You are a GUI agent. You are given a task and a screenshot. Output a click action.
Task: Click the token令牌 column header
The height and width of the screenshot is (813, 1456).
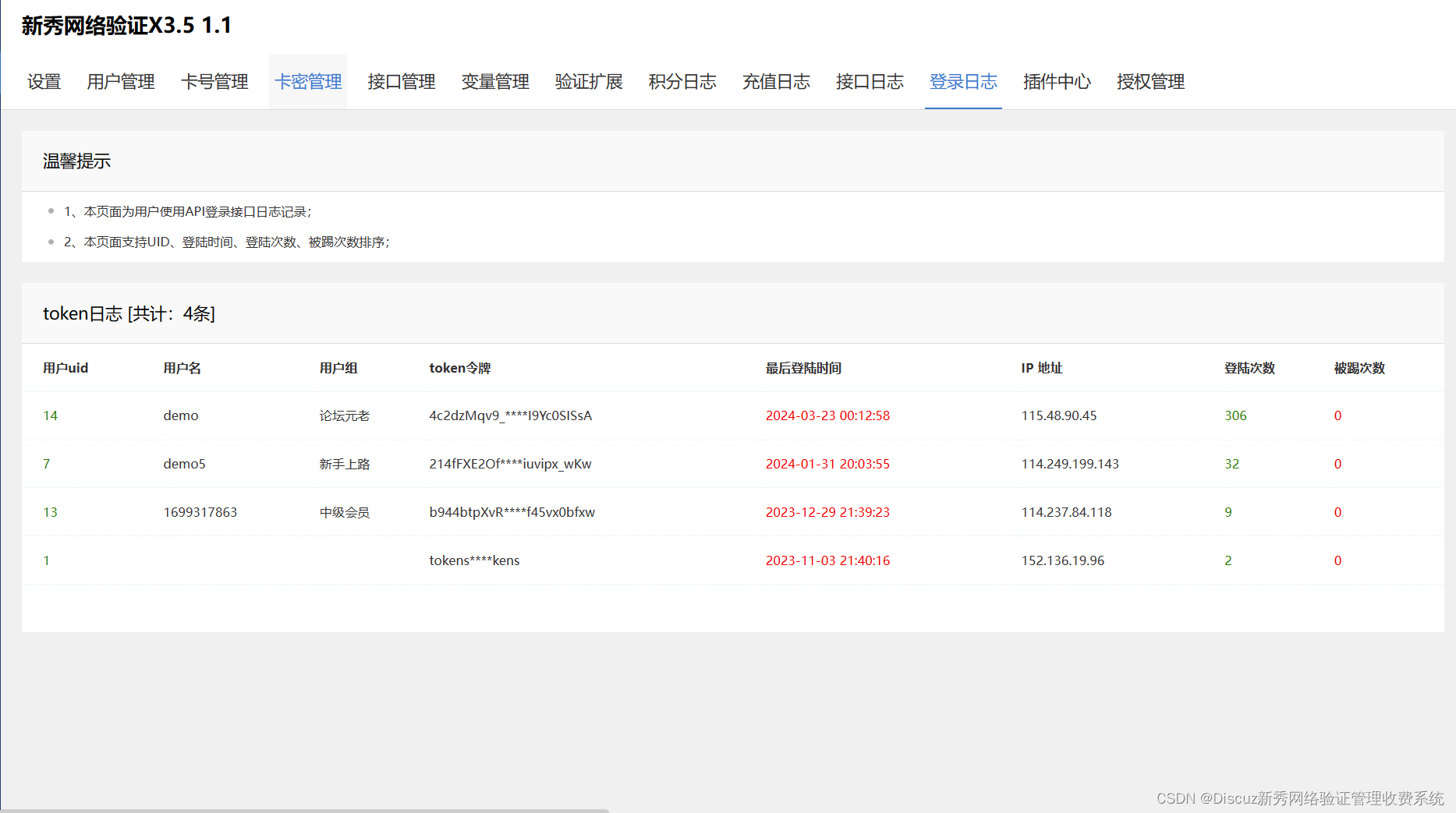click(460, 368)
